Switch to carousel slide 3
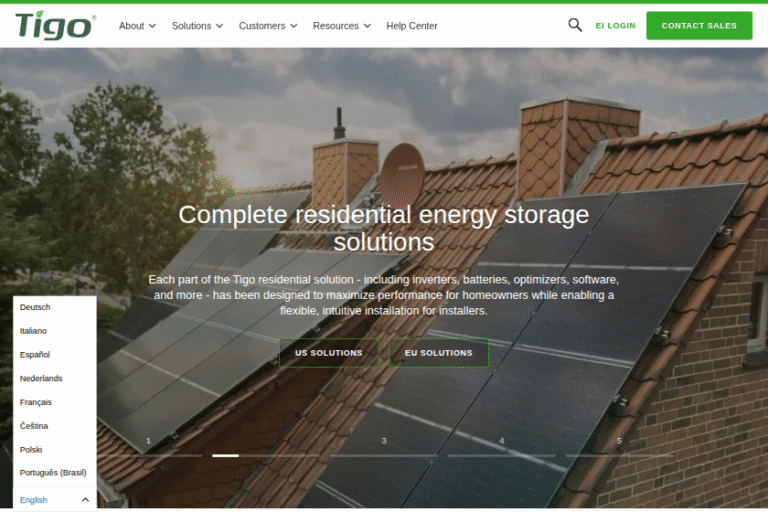The width and height of the screenshot is (768, 512). (384, 446)
